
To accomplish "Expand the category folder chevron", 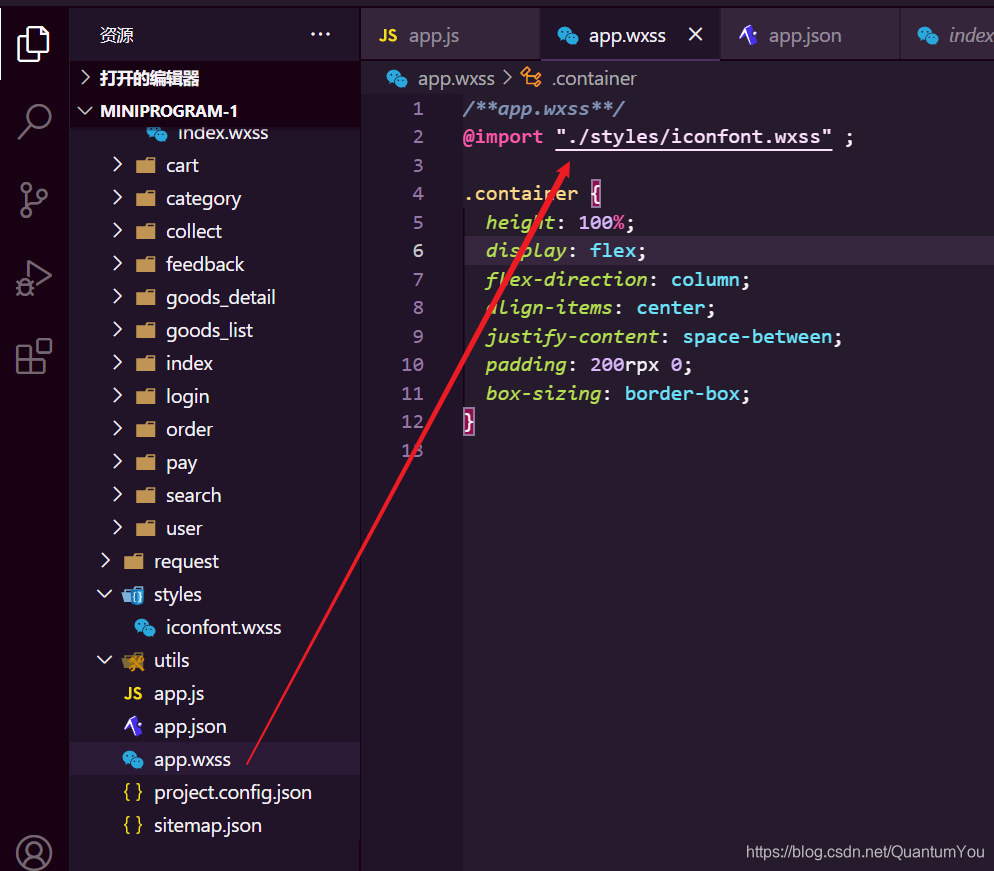I will click(117, 198).
